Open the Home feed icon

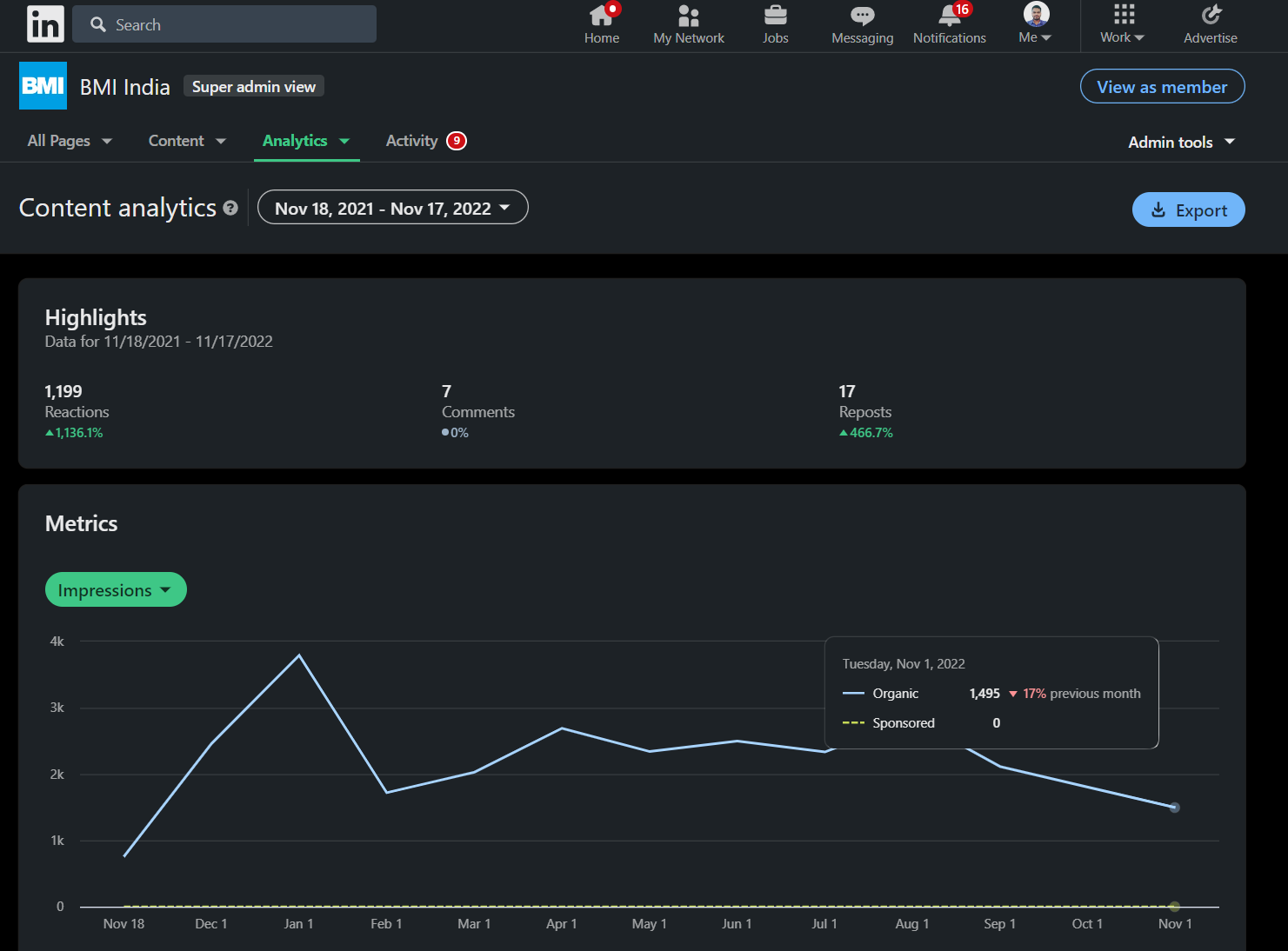tap(602, 16)
